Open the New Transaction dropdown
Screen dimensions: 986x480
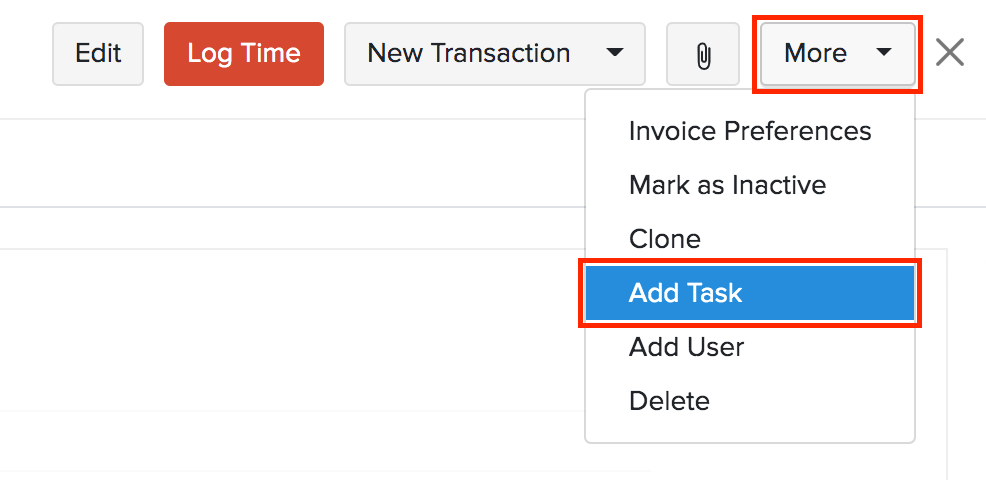pyautogui.click(x=494, y=53)
